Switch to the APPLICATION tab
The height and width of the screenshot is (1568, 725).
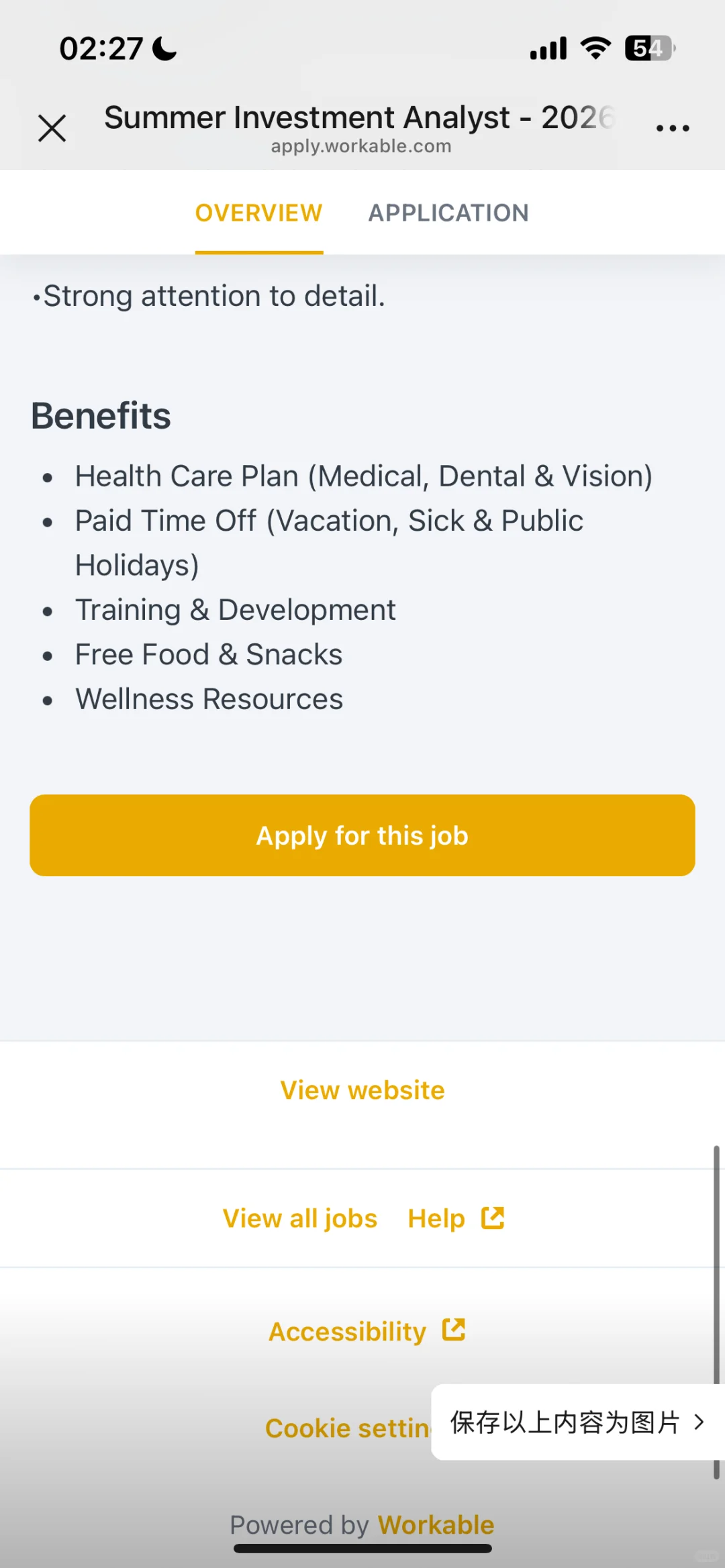tap(448, 213)
